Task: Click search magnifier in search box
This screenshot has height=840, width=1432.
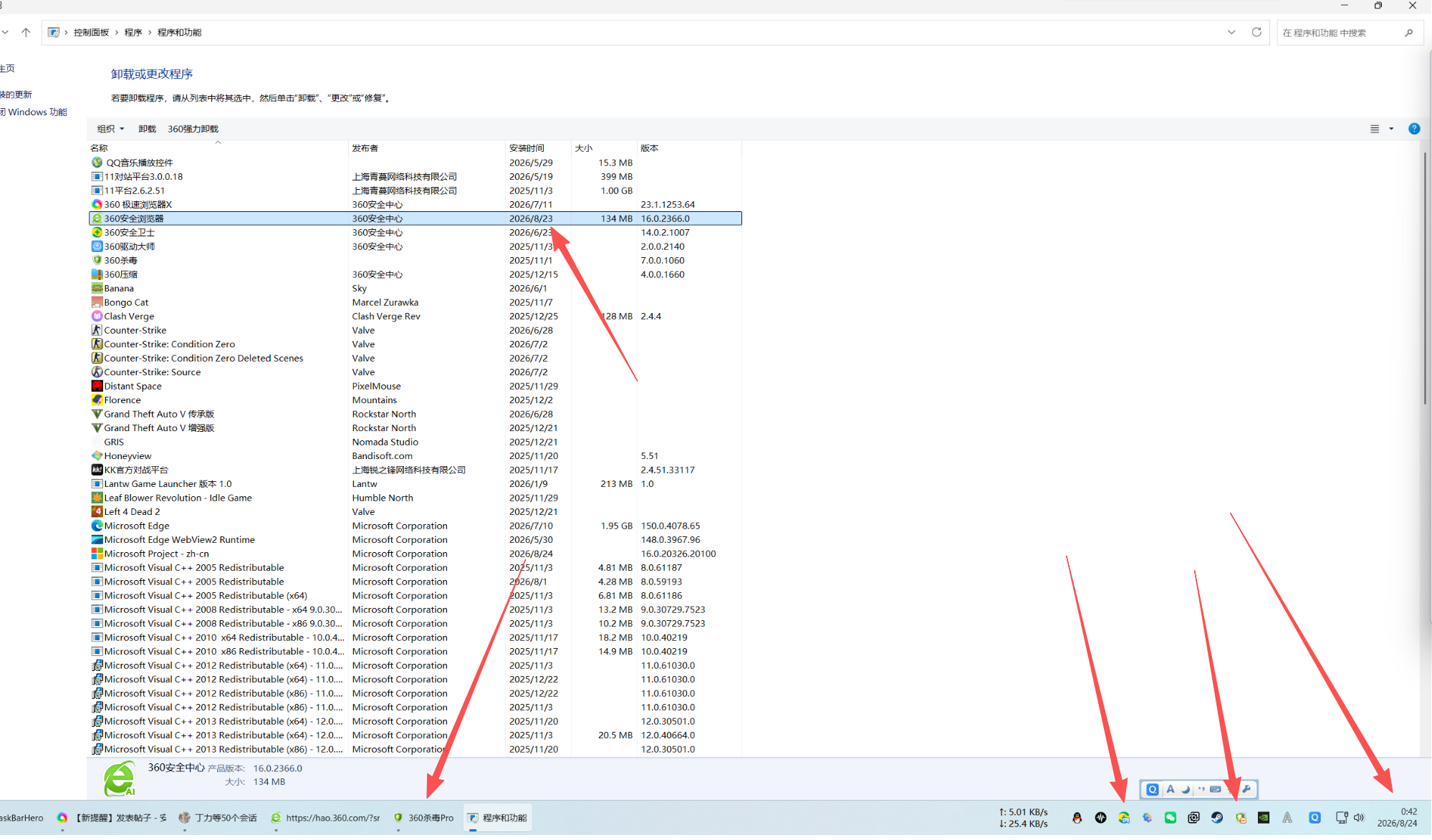Action: point(1409,33)
